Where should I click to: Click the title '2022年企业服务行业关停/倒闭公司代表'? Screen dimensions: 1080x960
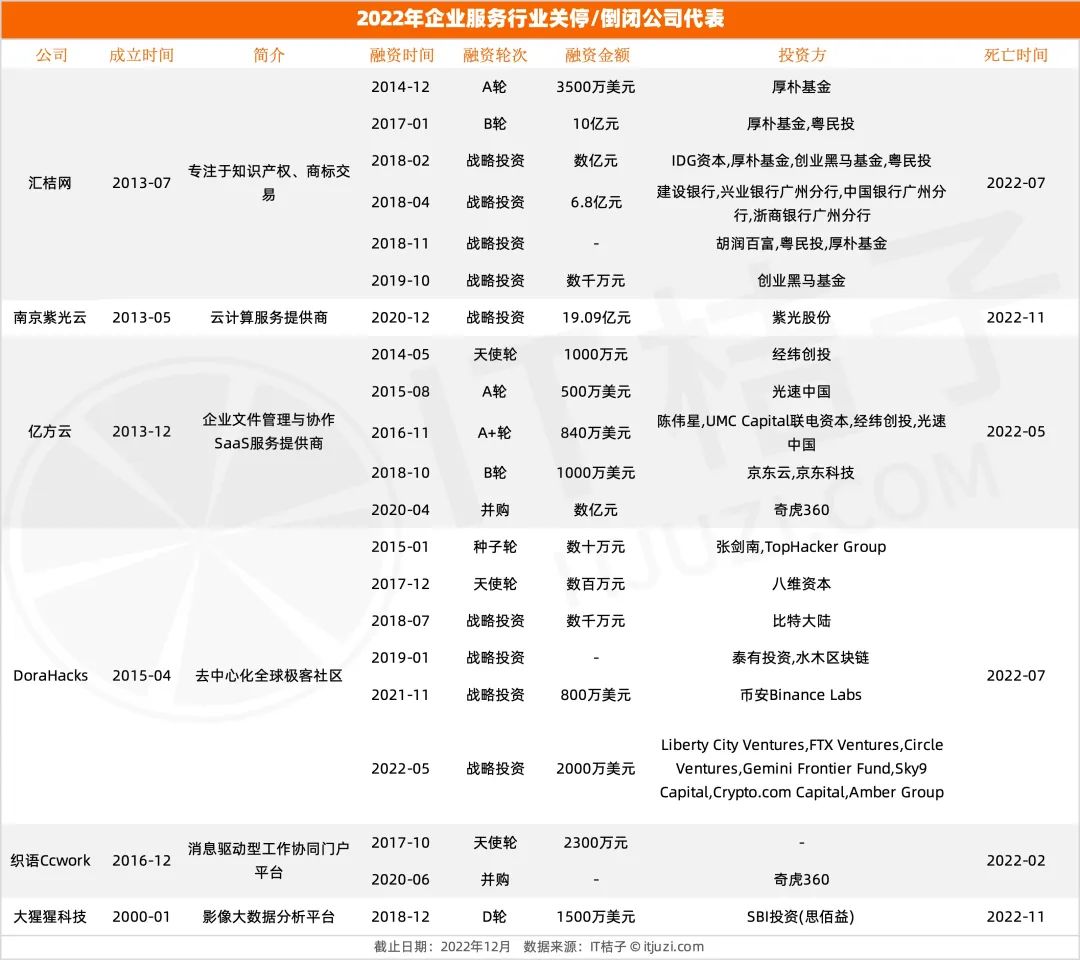point(540,19)
